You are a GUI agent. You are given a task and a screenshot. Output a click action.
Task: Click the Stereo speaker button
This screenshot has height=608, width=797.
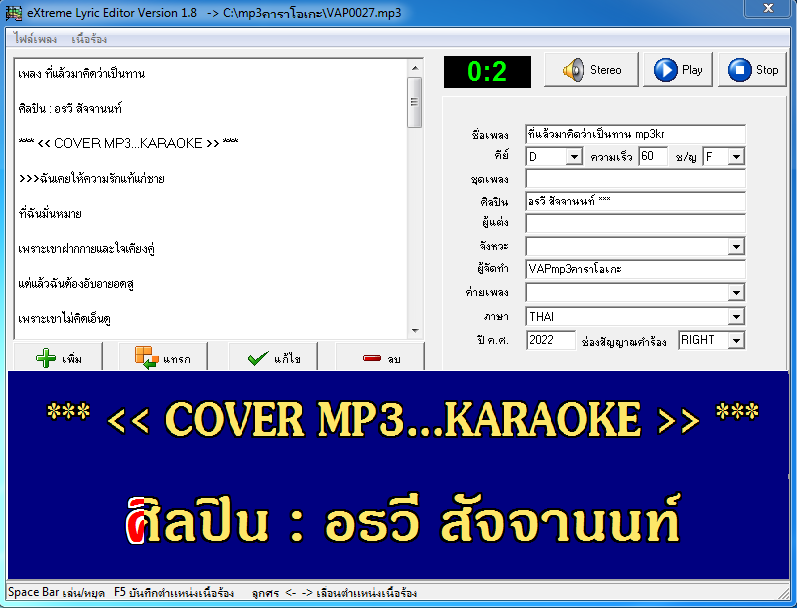591,70
